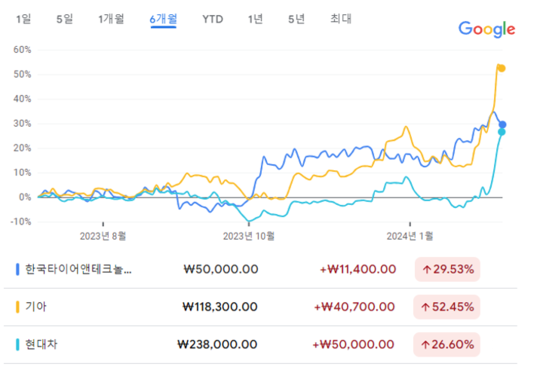Viewport: 540px width, 376px height.
Task: Switch chart to YTD range
Action: pyautogui.click(x=212, y=19)
